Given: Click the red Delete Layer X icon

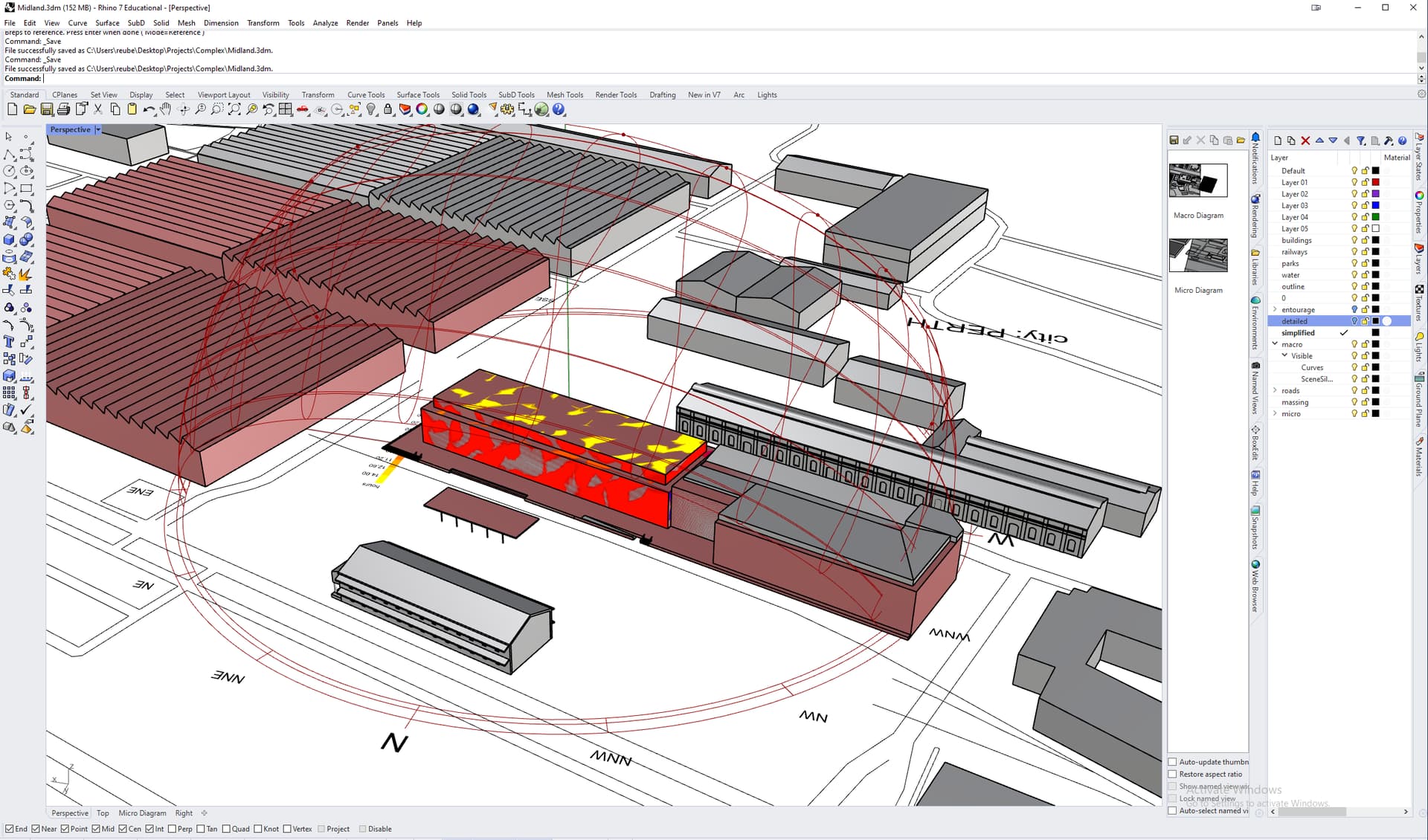Looking at the screenshot, I should pyautogui.click(x=1305, y=140).
